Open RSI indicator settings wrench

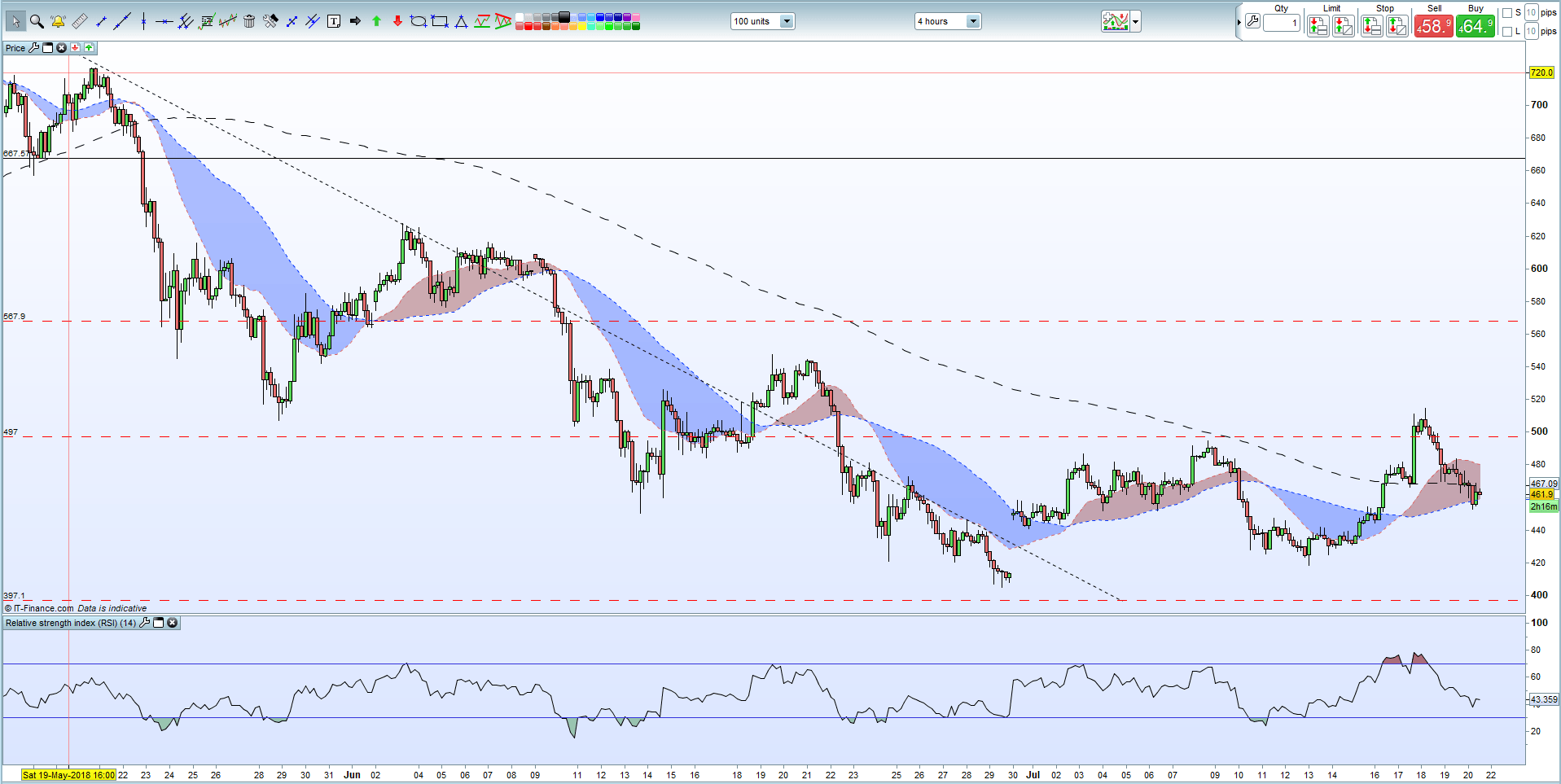145,623
